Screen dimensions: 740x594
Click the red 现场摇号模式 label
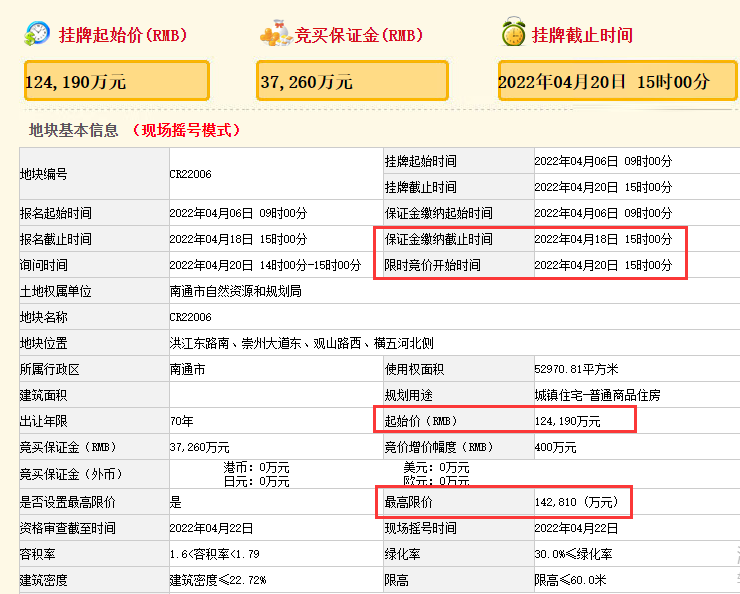(x=187, y=130)
